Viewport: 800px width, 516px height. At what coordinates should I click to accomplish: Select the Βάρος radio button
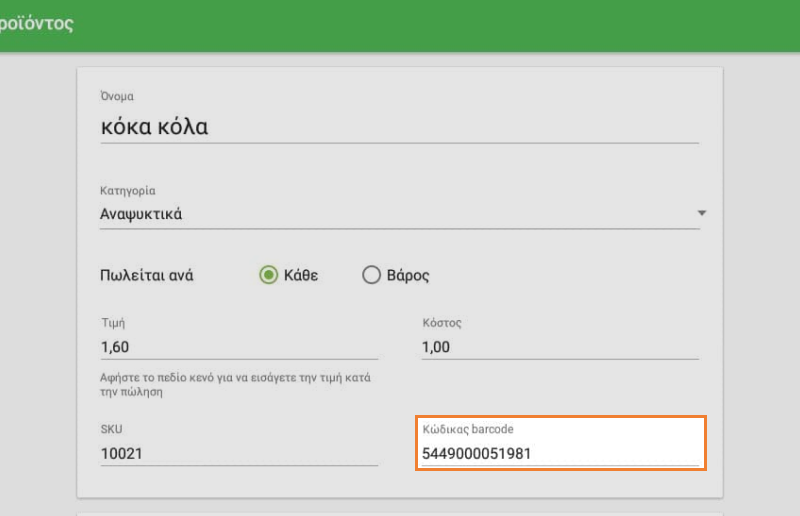pyautogui.click(x=371, y=275)
